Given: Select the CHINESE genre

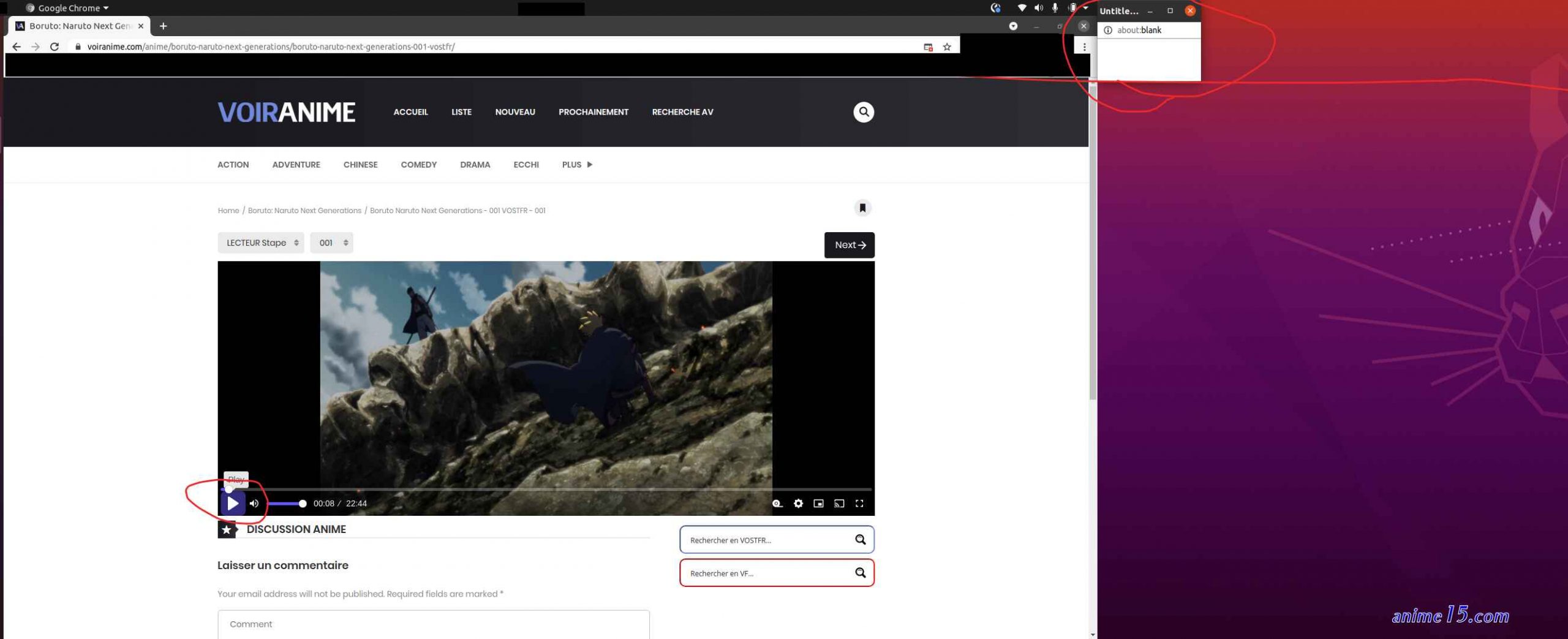Looking at the screenshot, I should 360,164.
